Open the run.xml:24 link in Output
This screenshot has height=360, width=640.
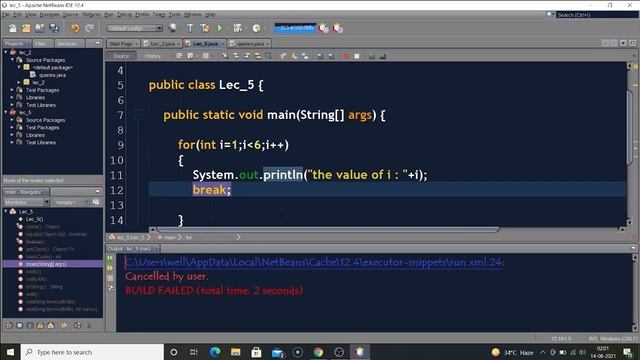313,262
